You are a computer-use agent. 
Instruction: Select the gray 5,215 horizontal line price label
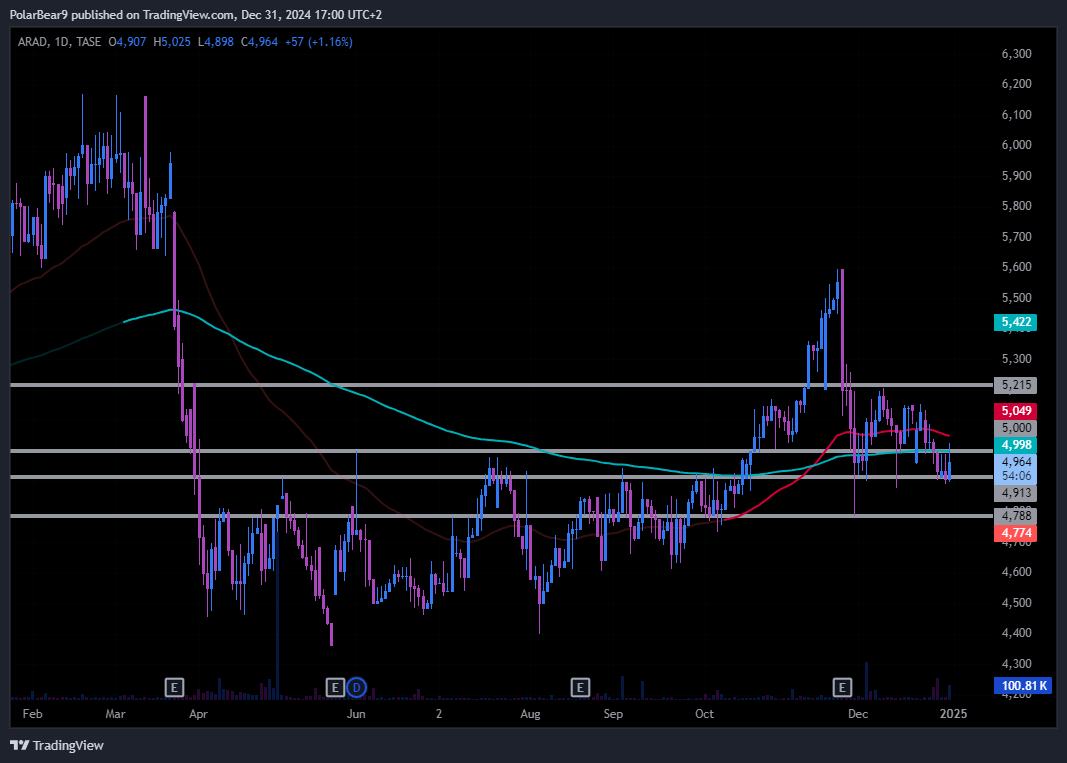1015,385
